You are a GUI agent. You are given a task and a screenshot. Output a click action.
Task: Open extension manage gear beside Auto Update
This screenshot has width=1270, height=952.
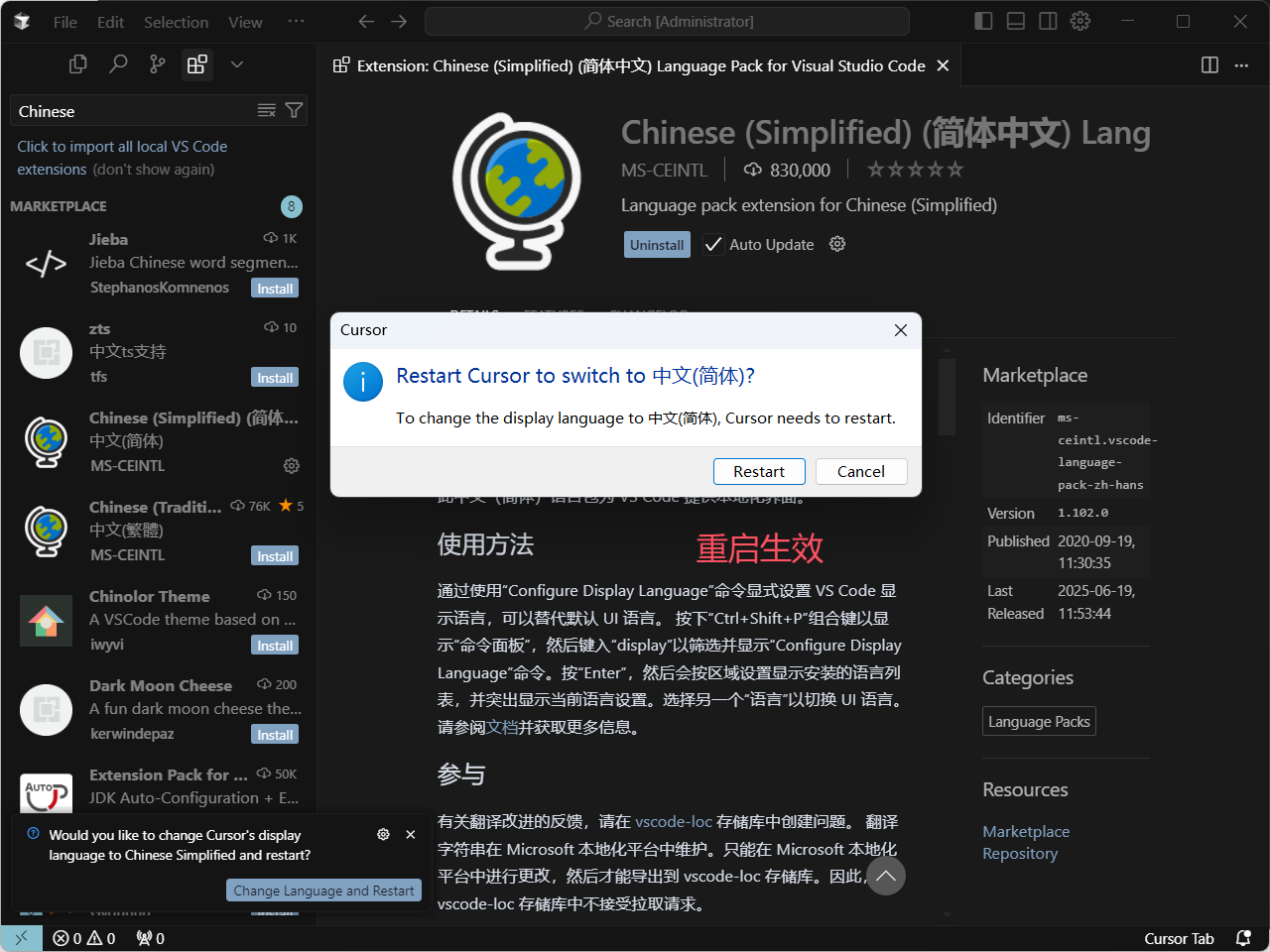point(837,244)
